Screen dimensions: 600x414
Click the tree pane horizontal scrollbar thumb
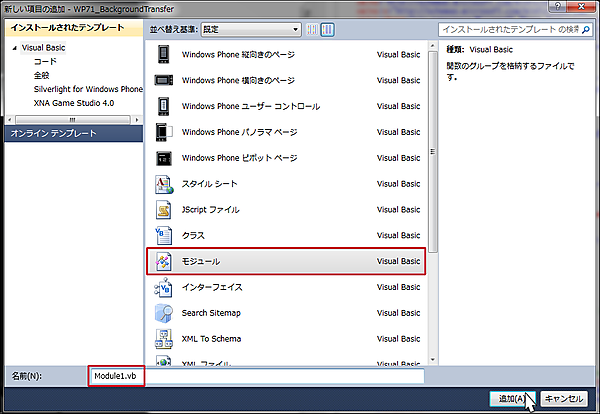click(x=73, y=120)
